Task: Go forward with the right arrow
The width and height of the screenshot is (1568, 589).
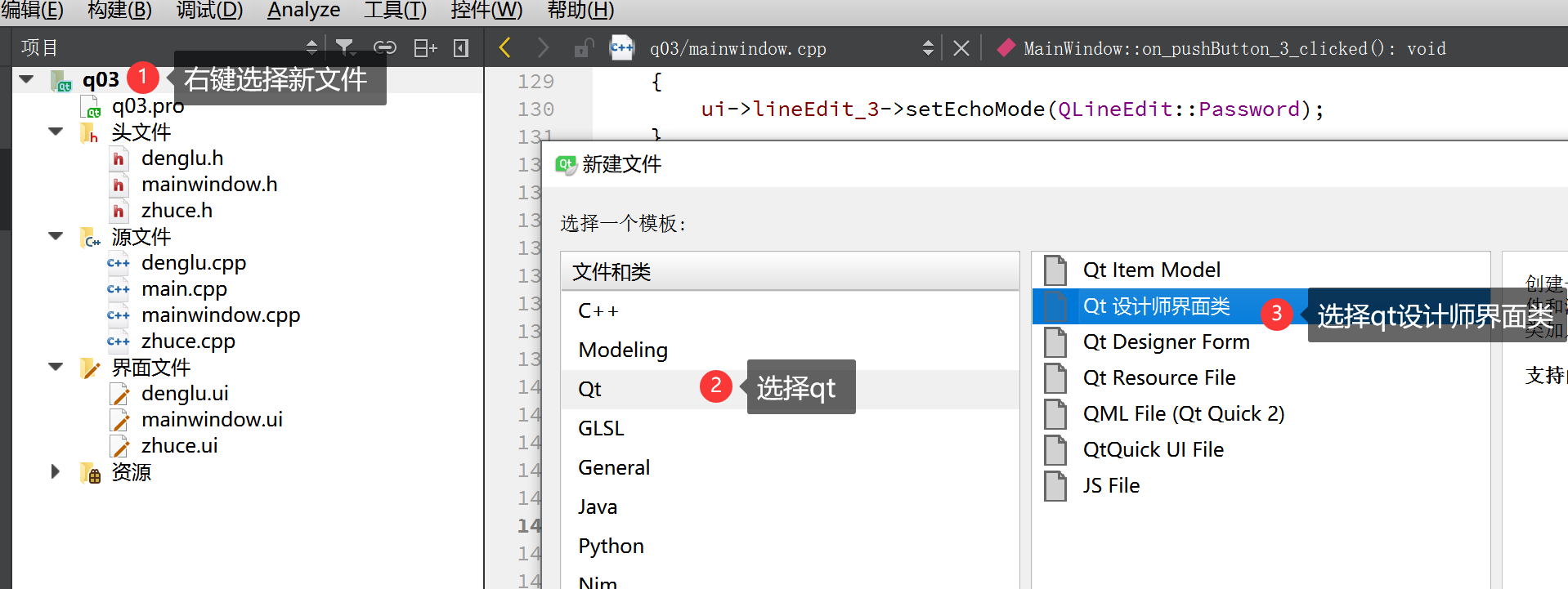Action: point(543,48)
